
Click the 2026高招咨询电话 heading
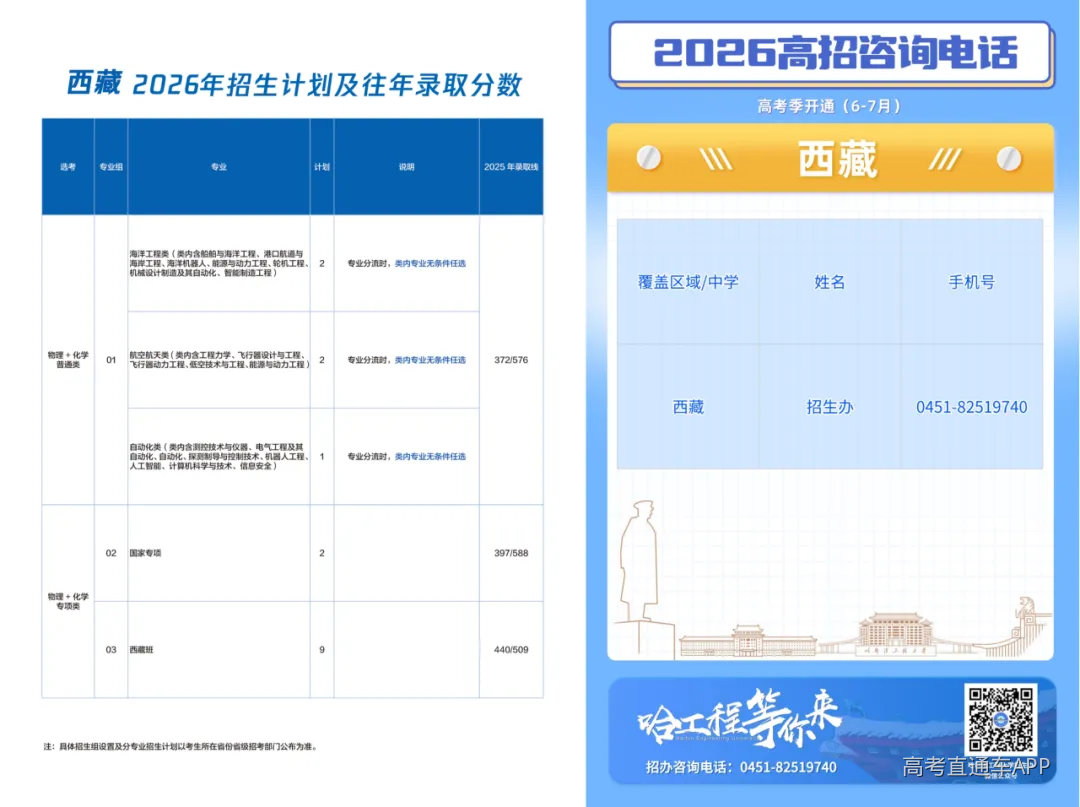click(x=835, y=52)
